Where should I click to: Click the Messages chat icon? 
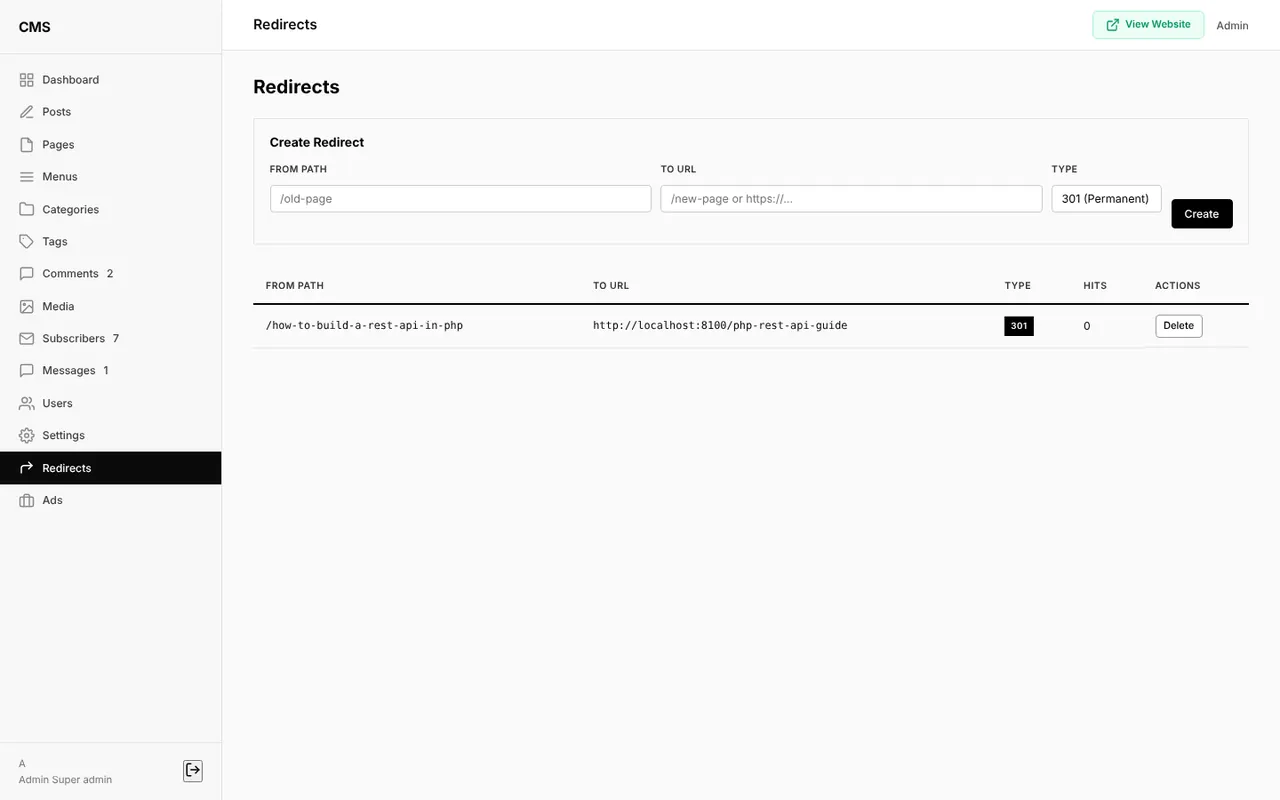(x=27, y=371)
